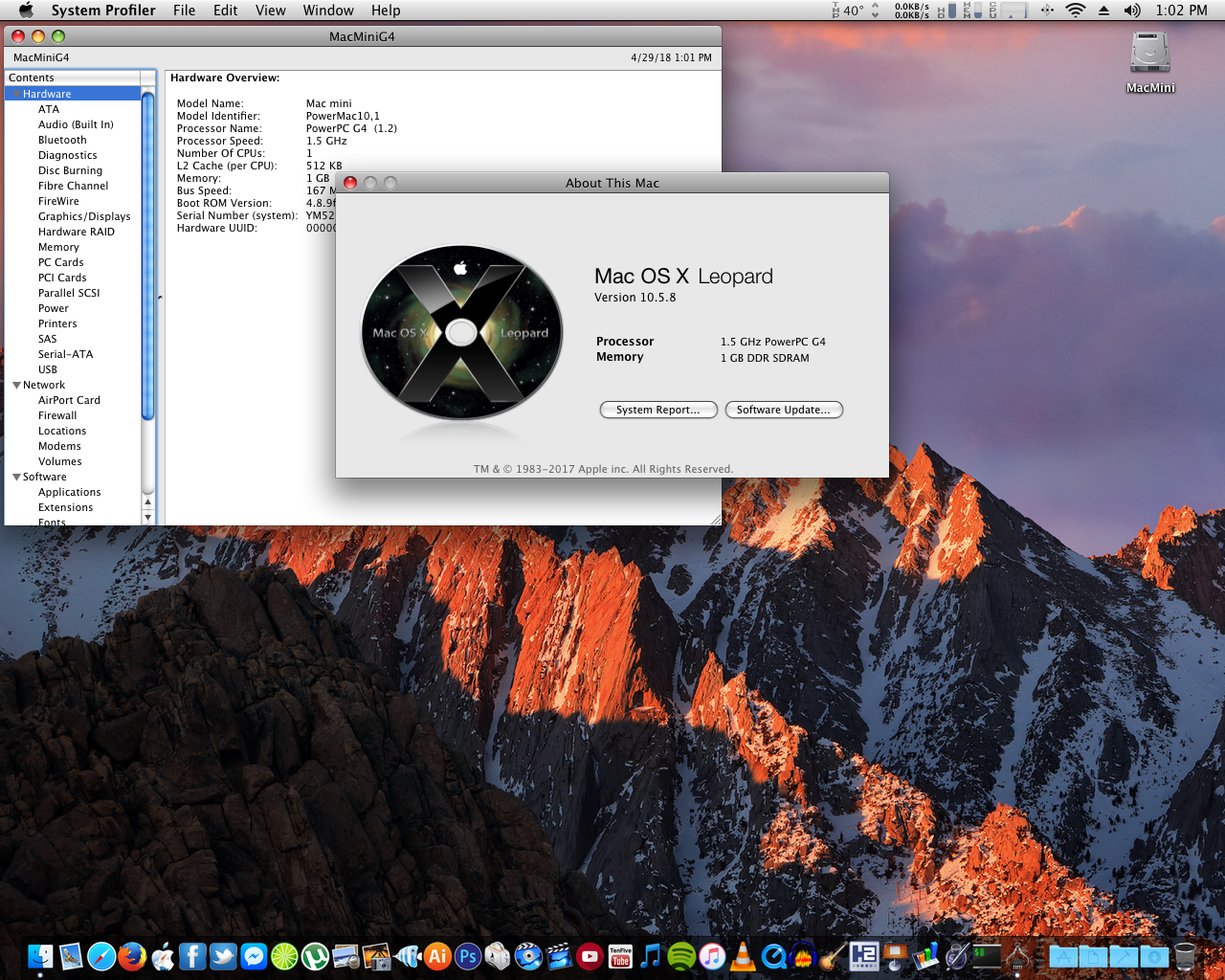The image size is (1225, 980).
Task: Collapse the Network section triangle
Action: click(x=16, y=385)
